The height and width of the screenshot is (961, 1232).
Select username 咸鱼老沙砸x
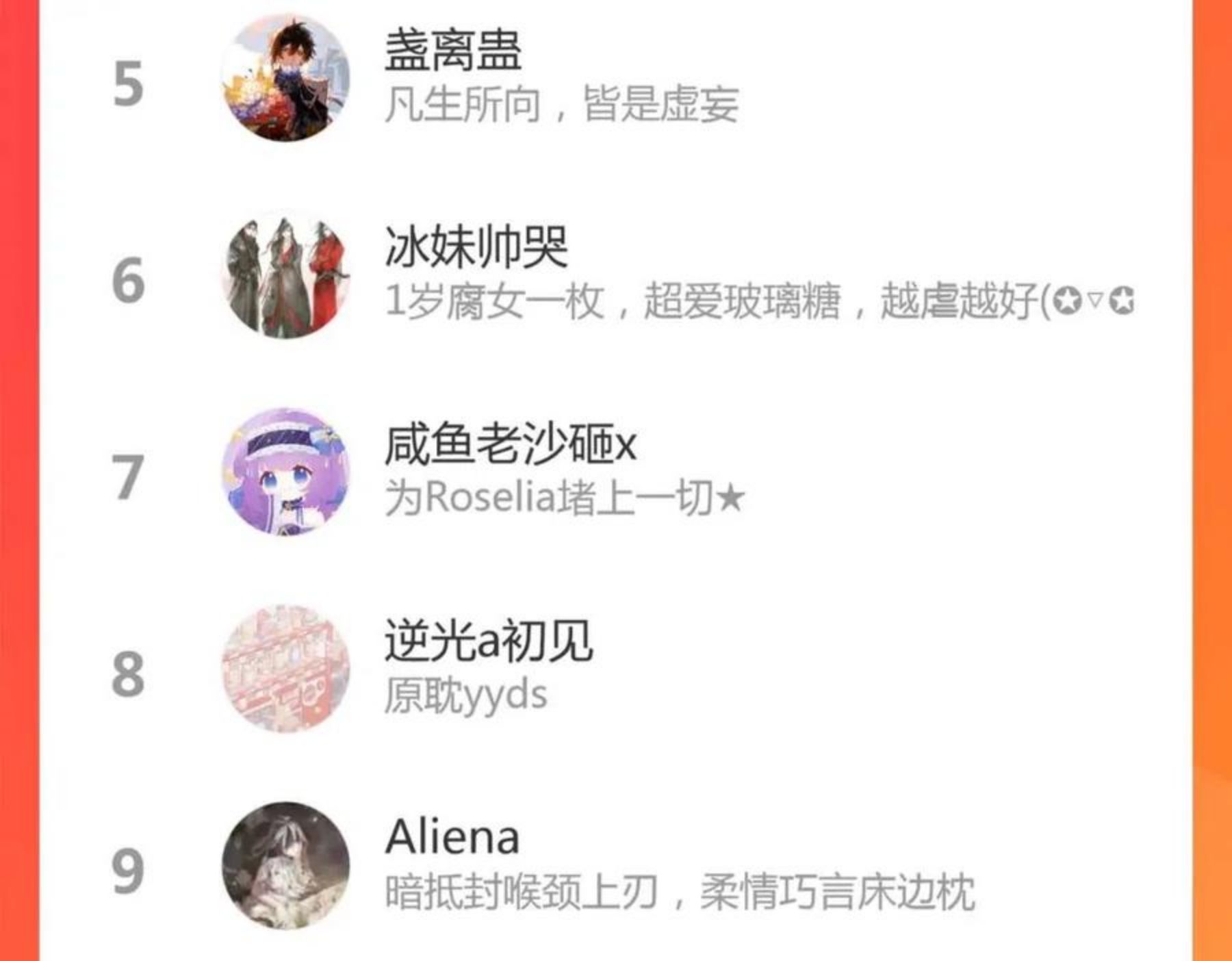pyautogui.click(x=511, y=444)
